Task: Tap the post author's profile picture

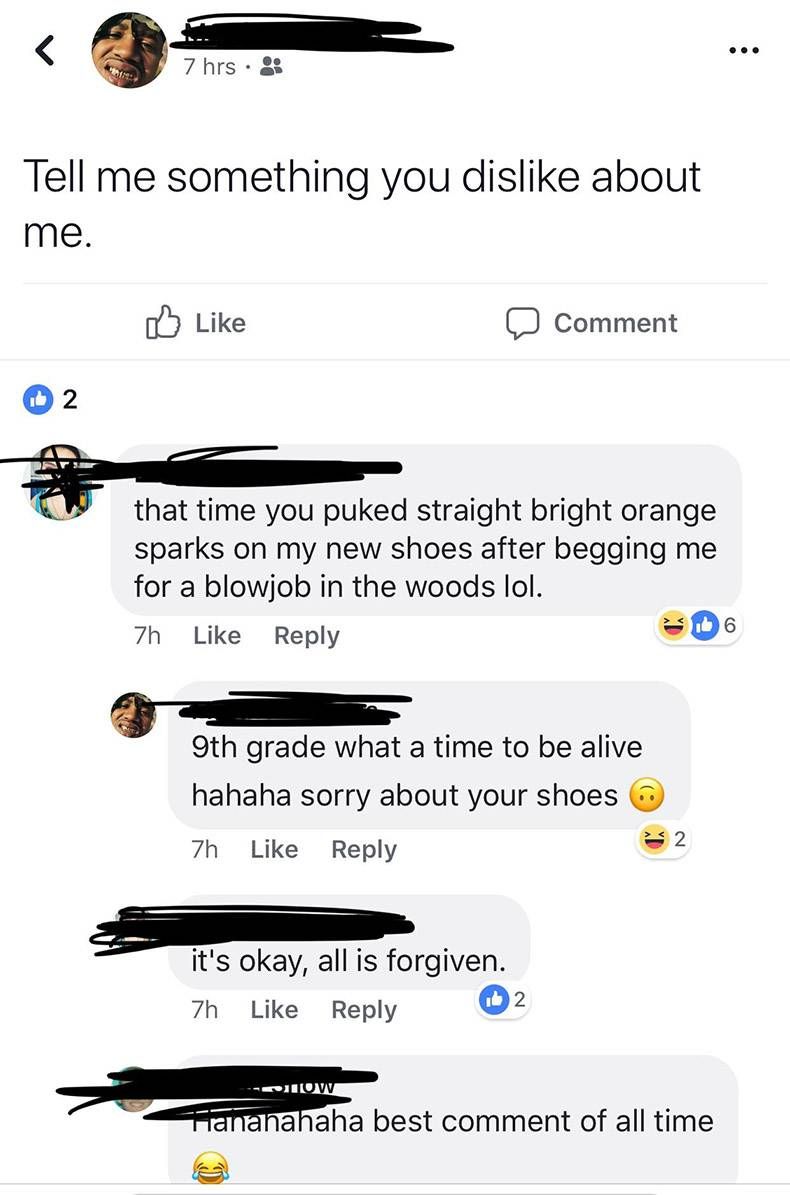Action: coord(130,50)
